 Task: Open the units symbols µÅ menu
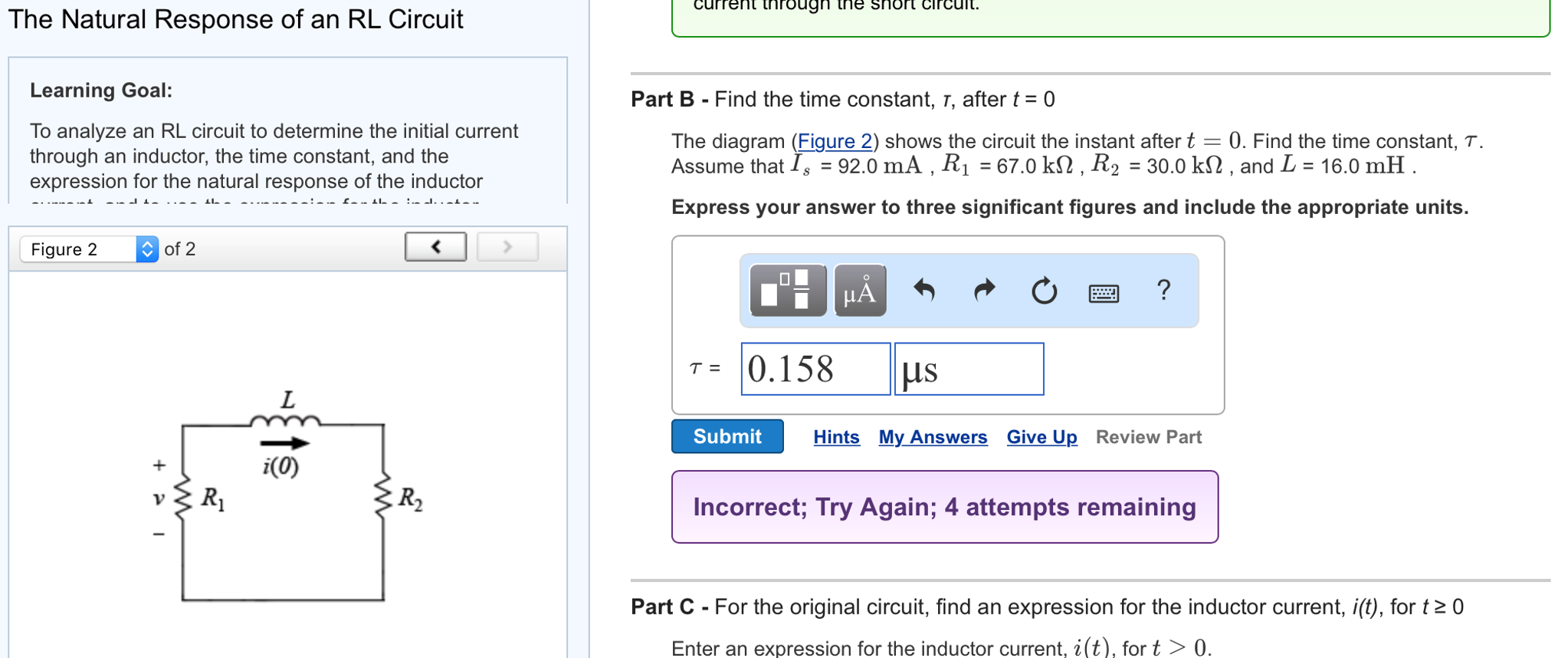point(860,291)
